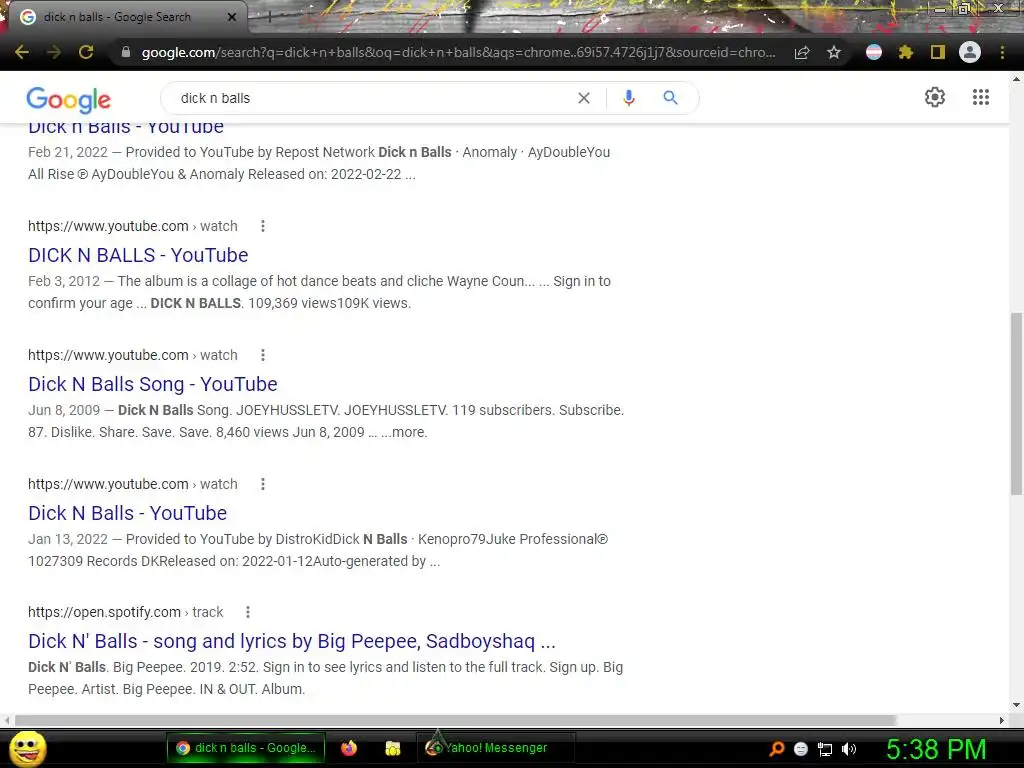Open the Extensions puzzle piece menu

tap(906, 52)
